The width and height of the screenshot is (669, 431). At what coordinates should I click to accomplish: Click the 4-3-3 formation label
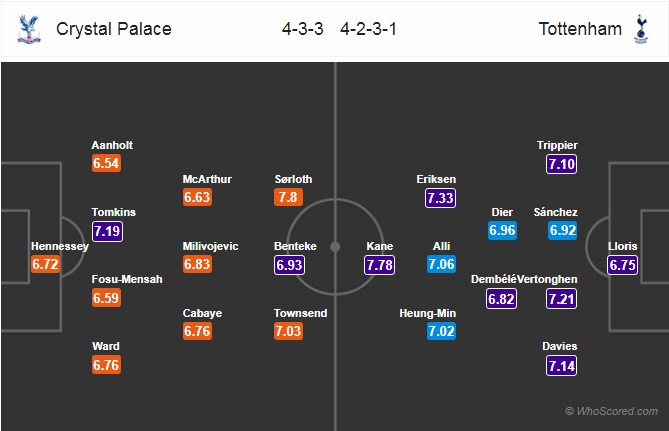pyautogui.click(x=303, y=29)
